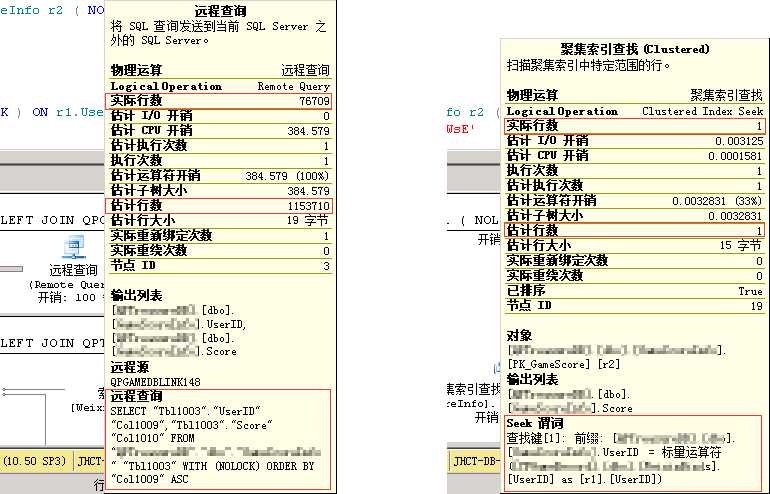The width and height of the screenshot is (770, 494).
Task: Click the 估计运算符开销 0.0032831 (33%) row
Action: point(634,200)
